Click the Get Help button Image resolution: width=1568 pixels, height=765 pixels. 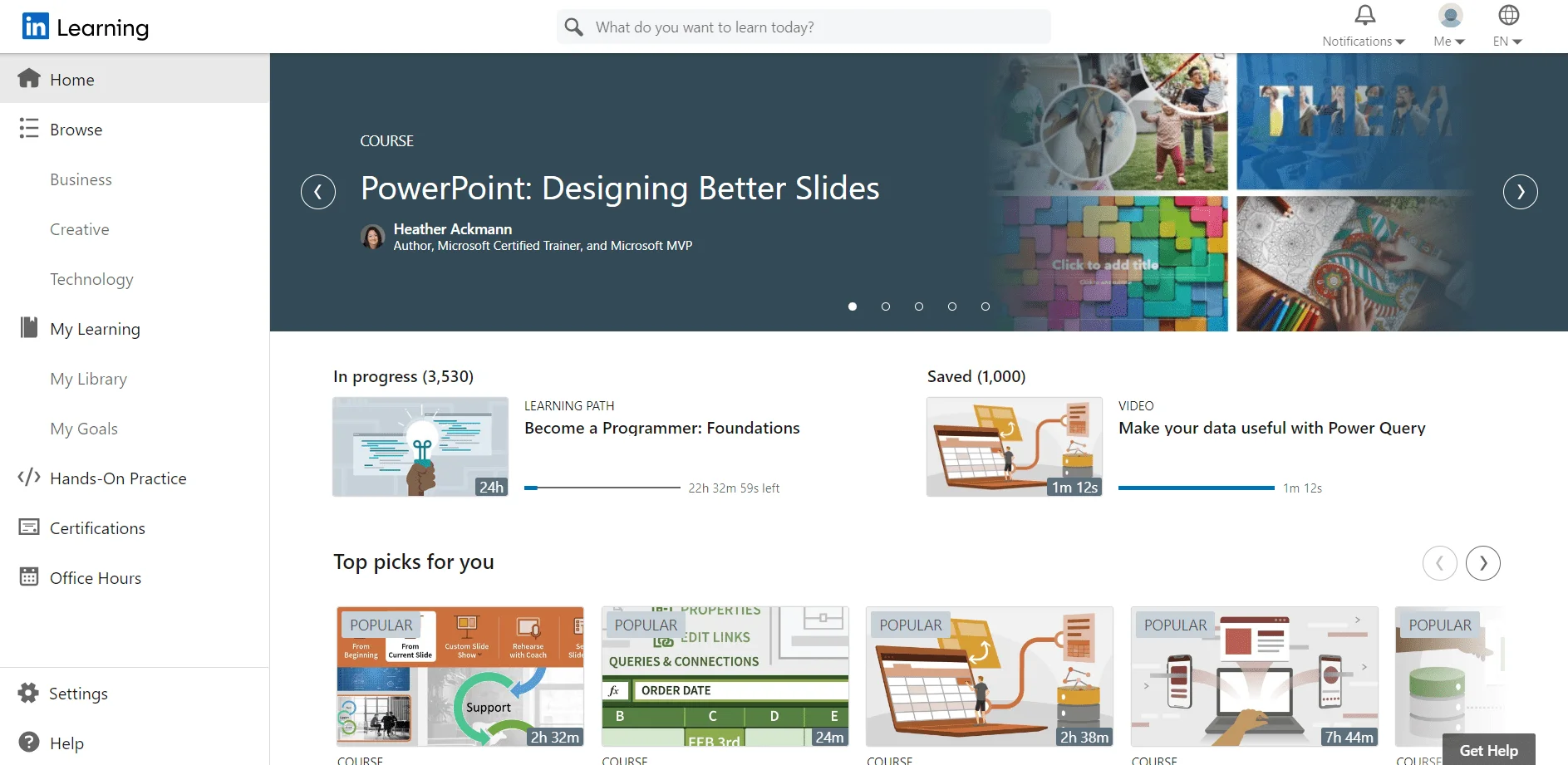tap(1488, 750)
